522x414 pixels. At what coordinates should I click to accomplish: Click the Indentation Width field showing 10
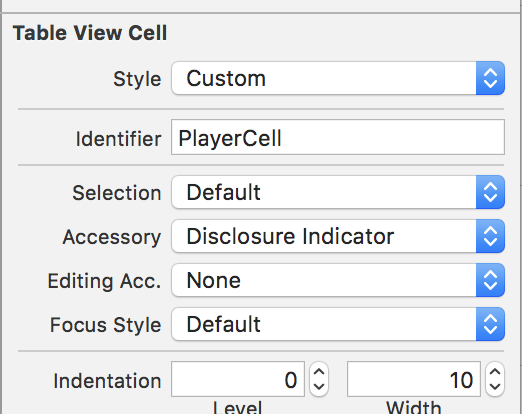[414, 379]
